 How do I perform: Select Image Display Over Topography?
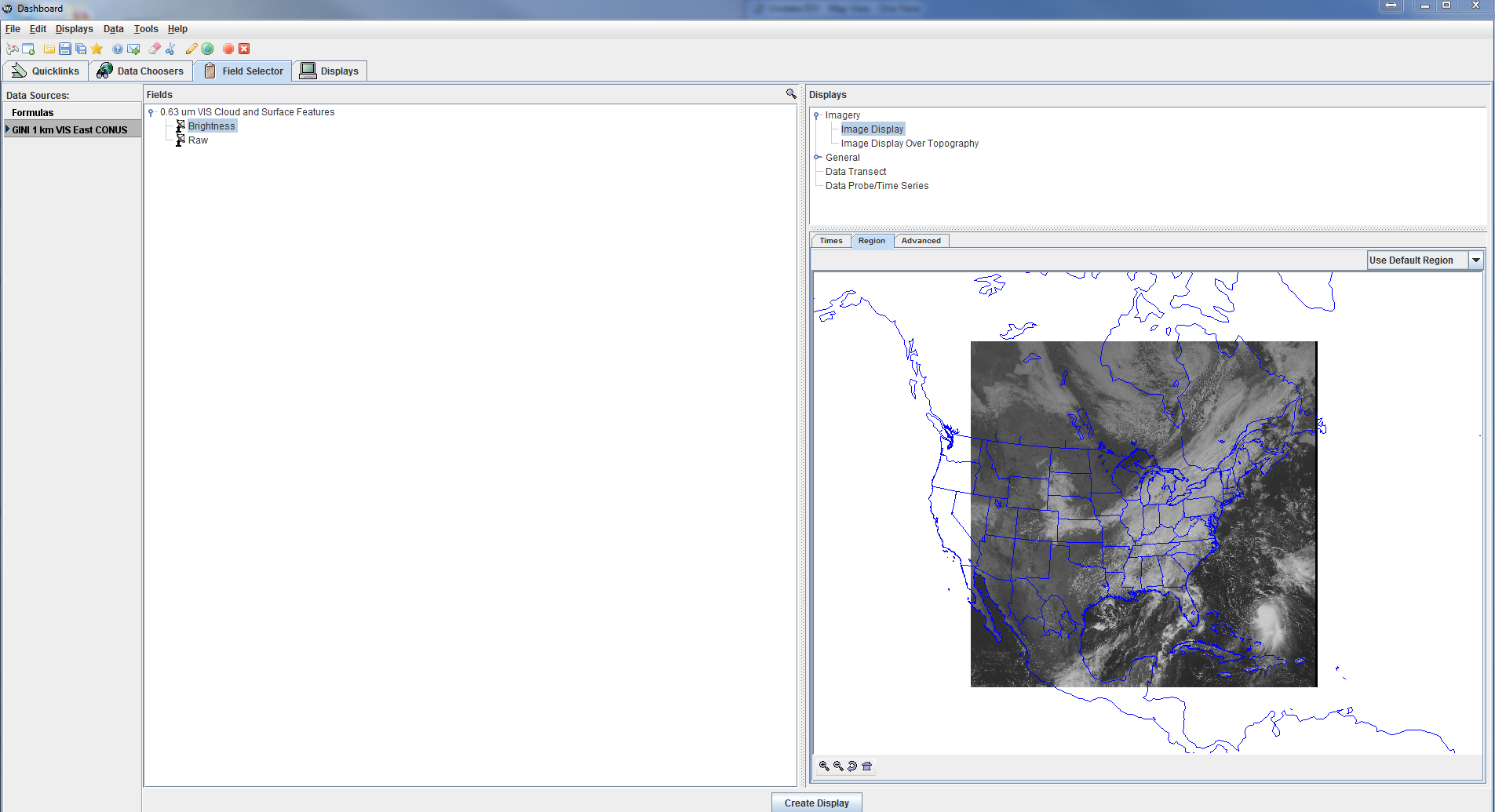pos(910,144)
